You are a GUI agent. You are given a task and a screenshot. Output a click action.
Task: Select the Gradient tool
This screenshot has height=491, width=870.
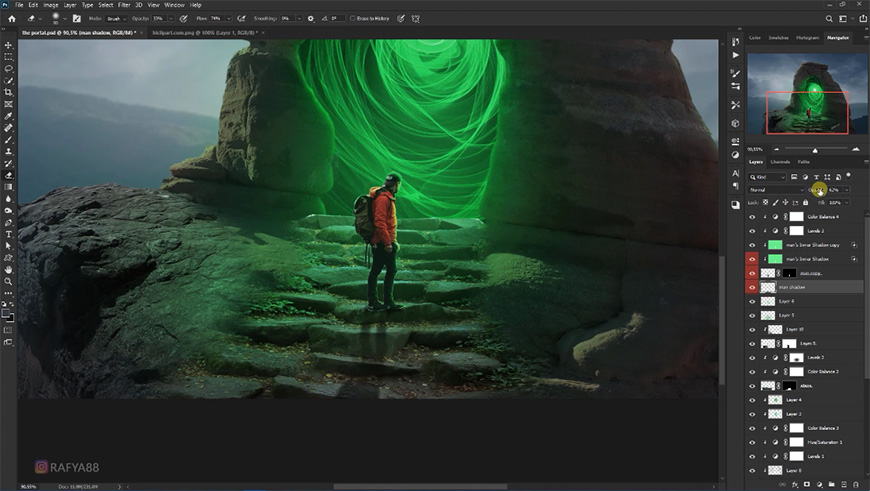point(8,187)
